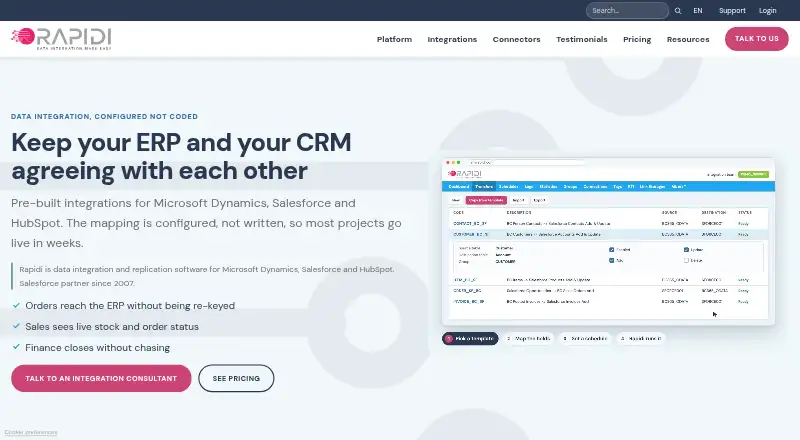Click the pink 'Create from template' button in demo

point(486,200)
